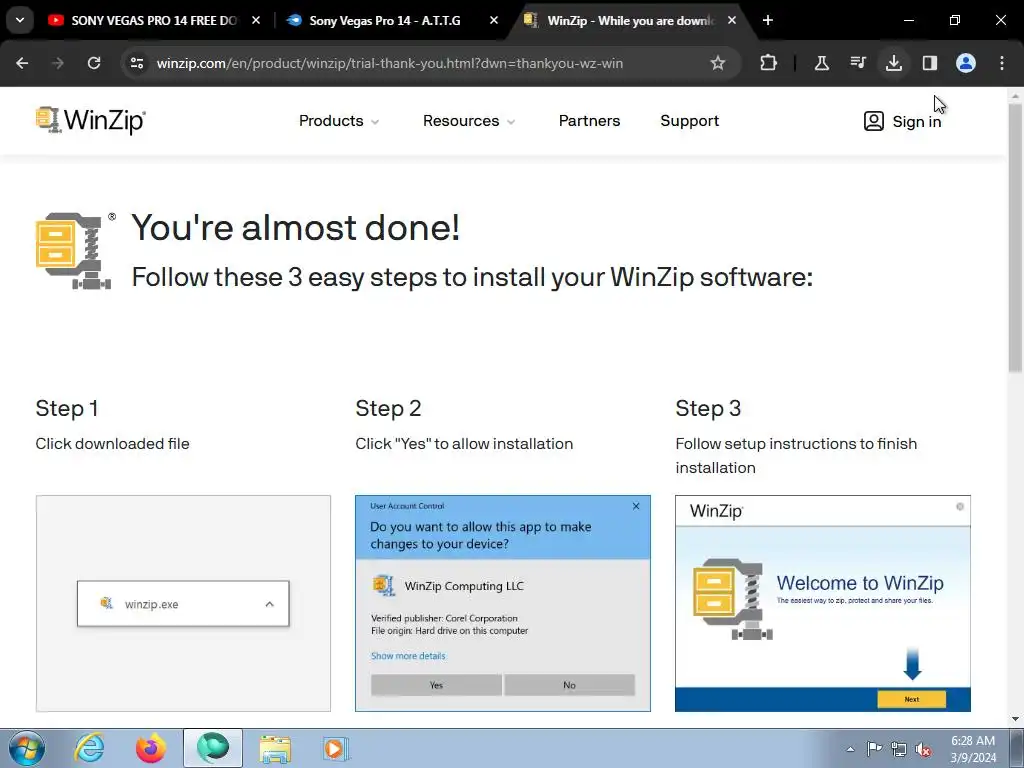The width and height of the screenshot is (1024, 768).
Task: Click Show more details in Step 2 image
Action: (408, 656)
